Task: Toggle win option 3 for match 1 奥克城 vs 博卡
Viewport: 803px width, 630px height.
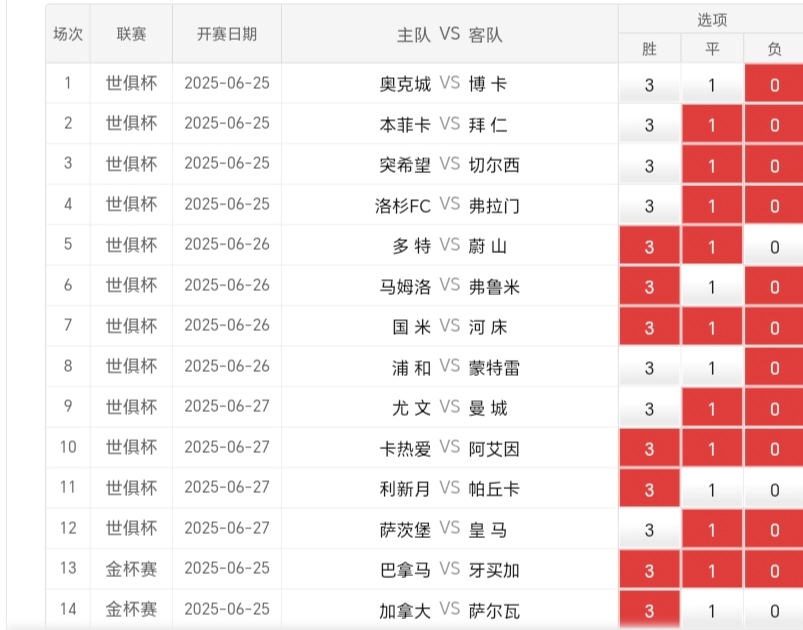Action: pyautogui.click(x=649, y=85)
